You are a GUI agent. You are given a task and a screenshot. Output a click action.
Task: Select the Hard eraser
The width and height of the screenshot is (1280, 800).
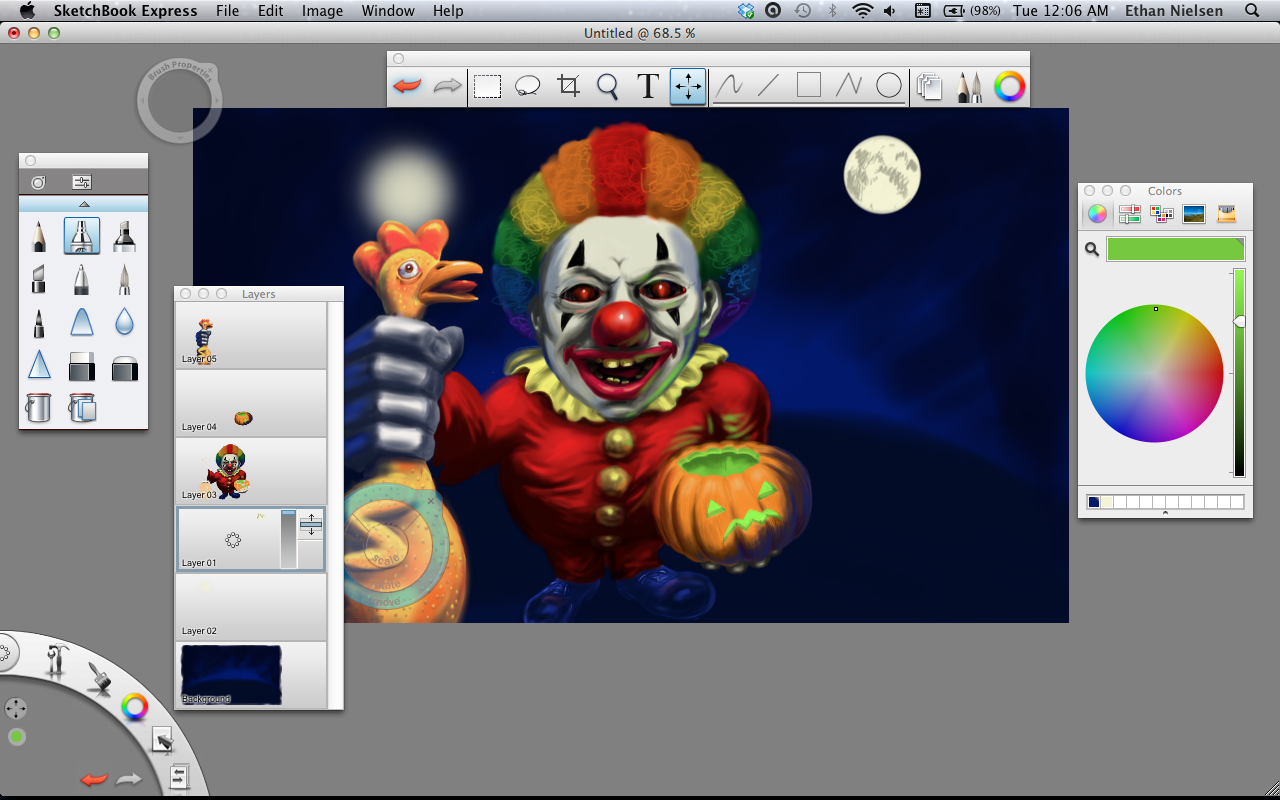click(82, 366)
